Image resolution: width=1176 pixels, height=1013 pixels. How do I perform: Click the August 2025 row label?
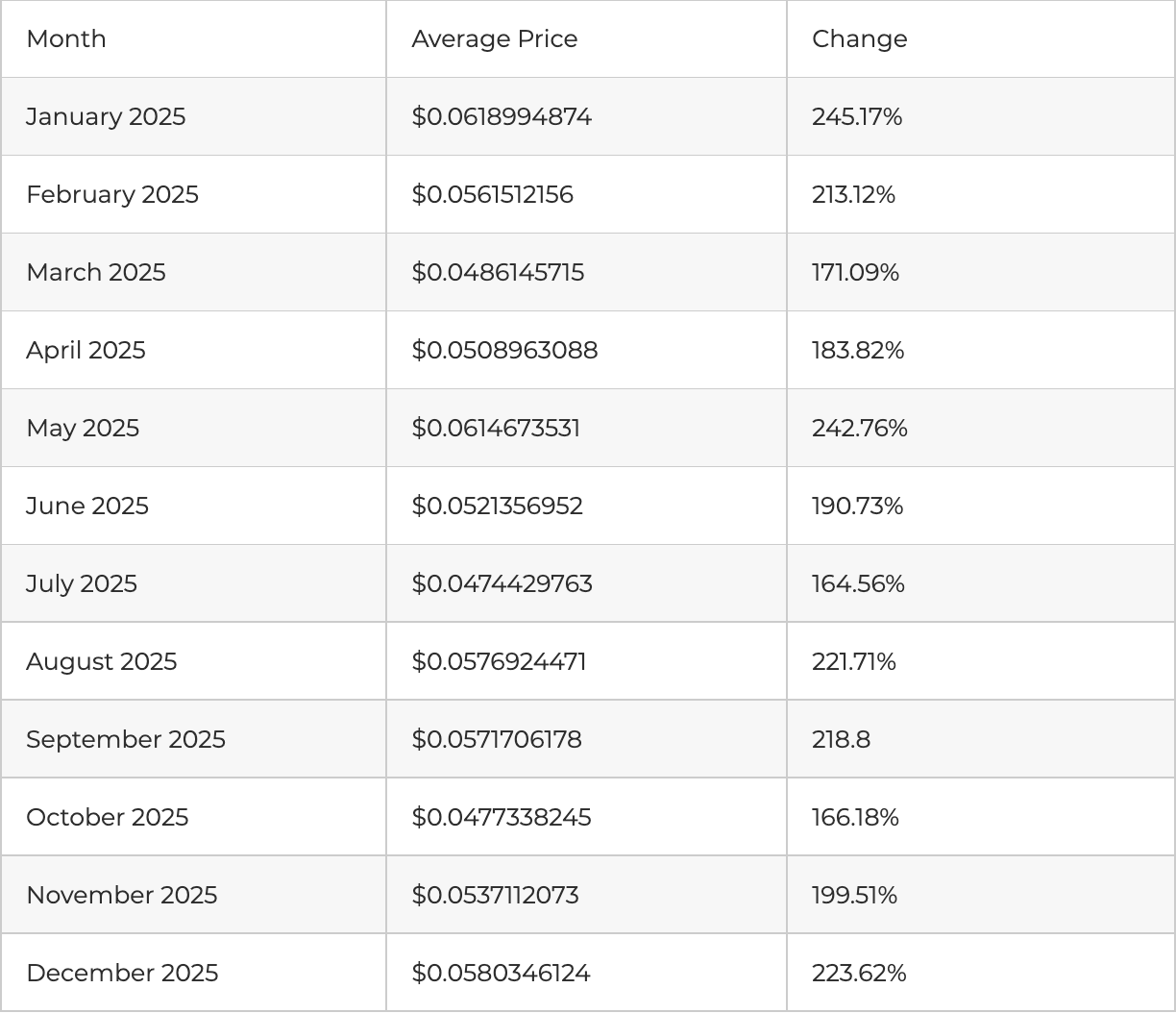[x=102, y=662]
